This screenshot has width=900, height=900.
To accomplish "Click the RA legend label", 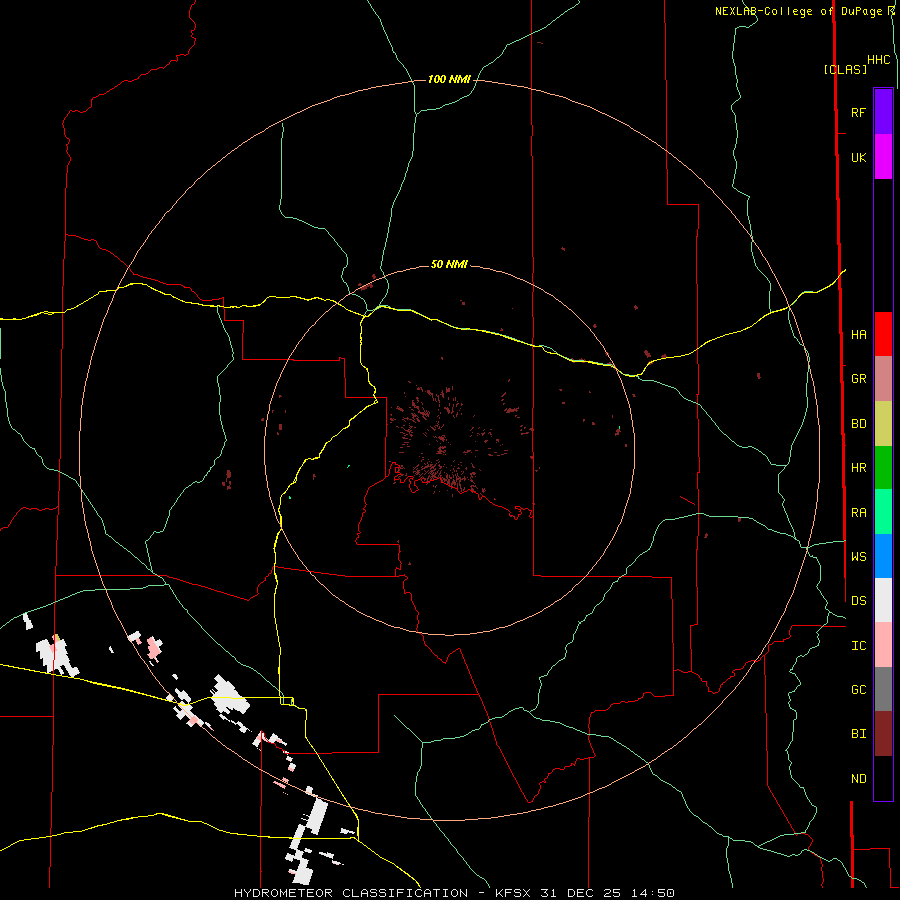I will click(x=859, y=513).
